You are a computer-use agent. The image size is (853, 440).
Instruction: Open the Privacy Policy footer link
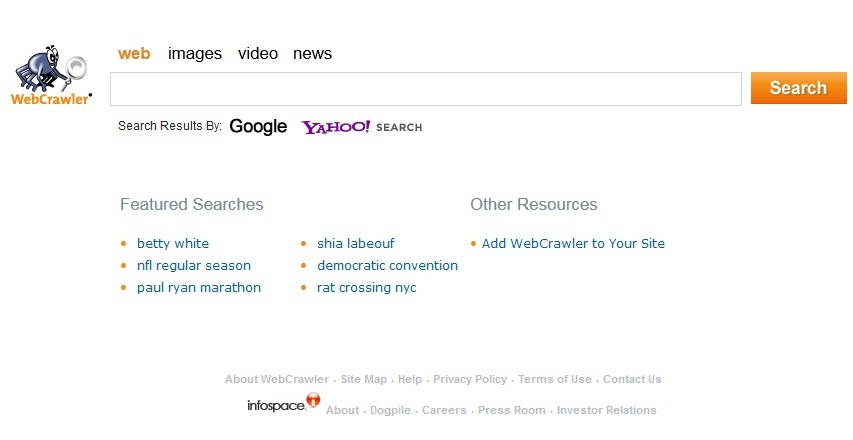[470, 380]
